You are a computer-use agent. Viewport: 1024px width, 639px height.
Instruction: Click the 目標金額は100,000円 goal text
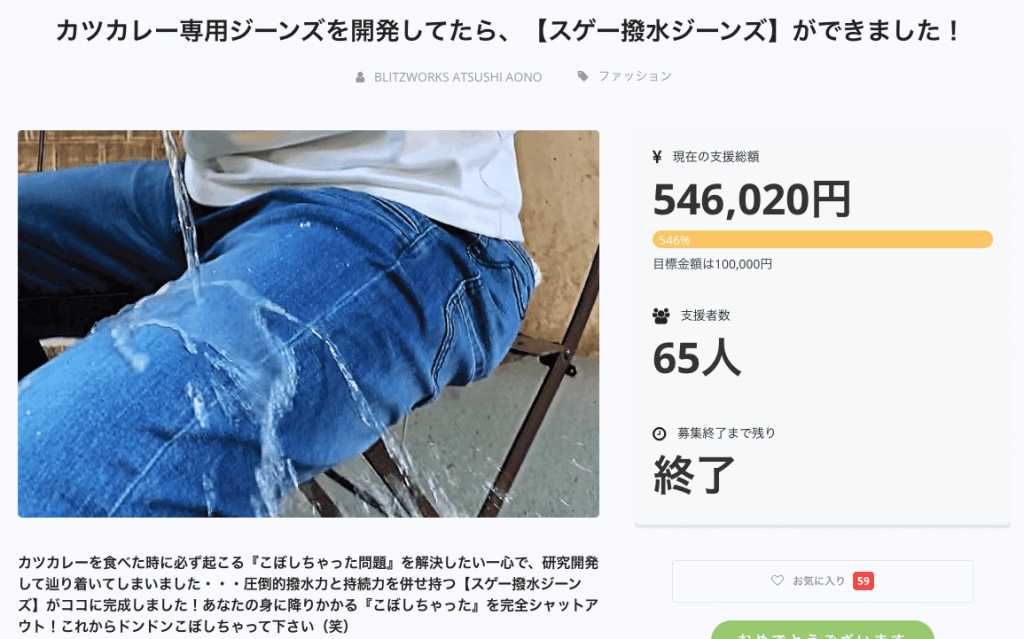pyautogui.click(x=712, y=264)
